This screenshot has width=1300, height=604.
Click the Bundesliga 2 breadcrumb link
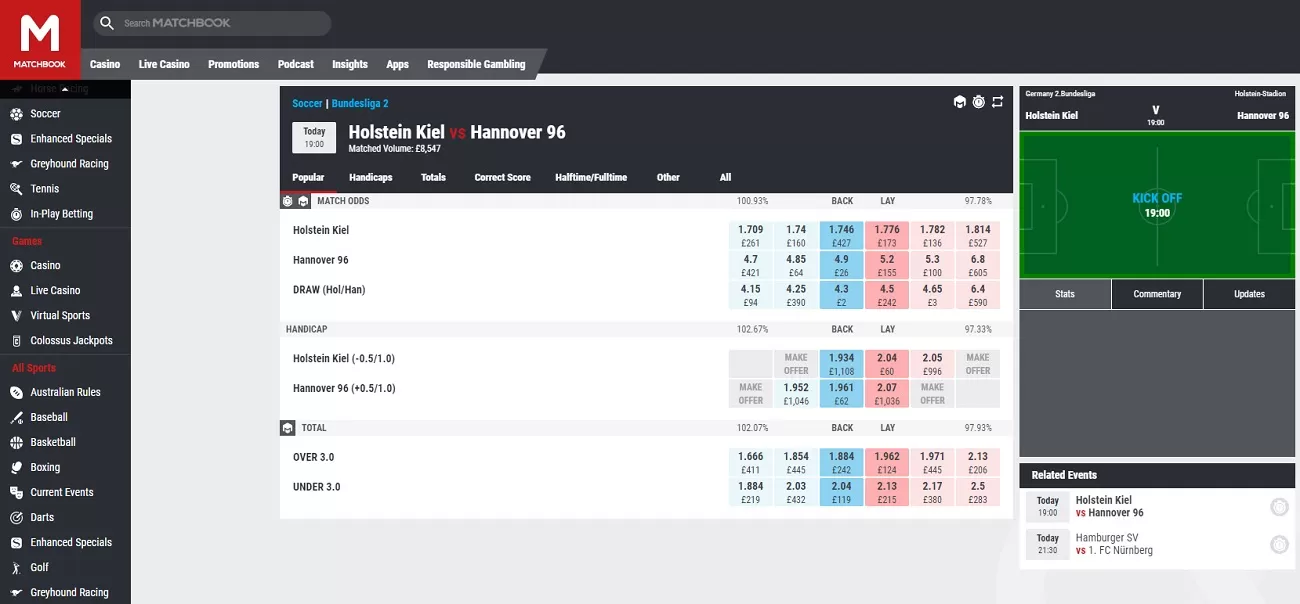pyautogui.click(x=360, y=103)
